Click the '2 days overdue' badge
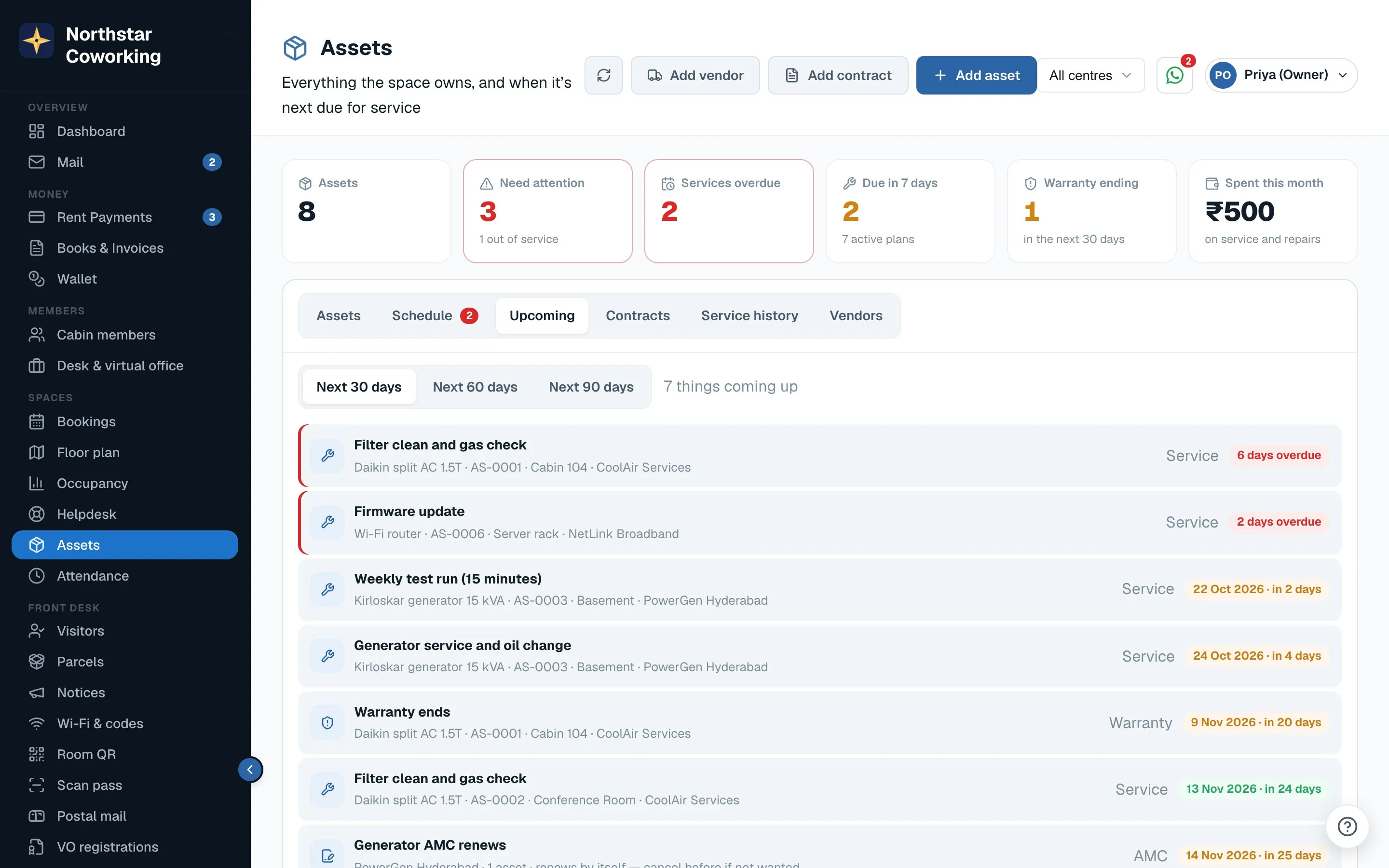The image size is (1389, 868). [x=1279, y=522]
